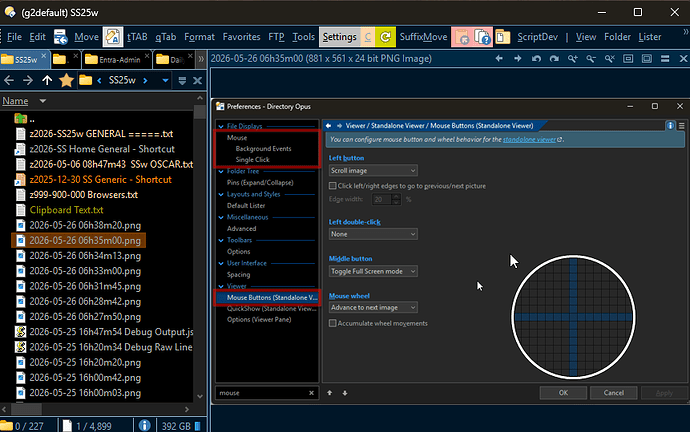Show next image in viewer pane toolbar
Viewport: 690px width, 432px height.
tap(518, 59)
